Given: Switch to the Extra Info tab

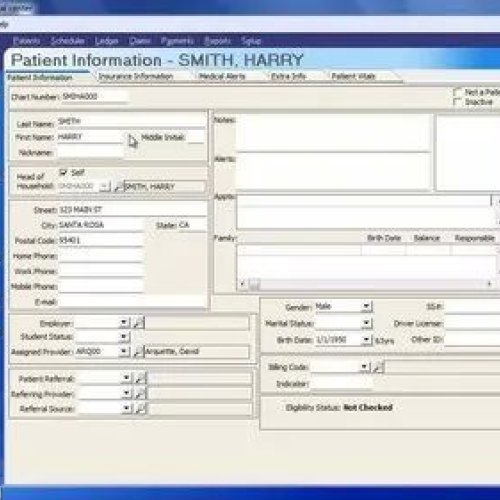Looking at the screenshot, I should click(x=288, y=76).
